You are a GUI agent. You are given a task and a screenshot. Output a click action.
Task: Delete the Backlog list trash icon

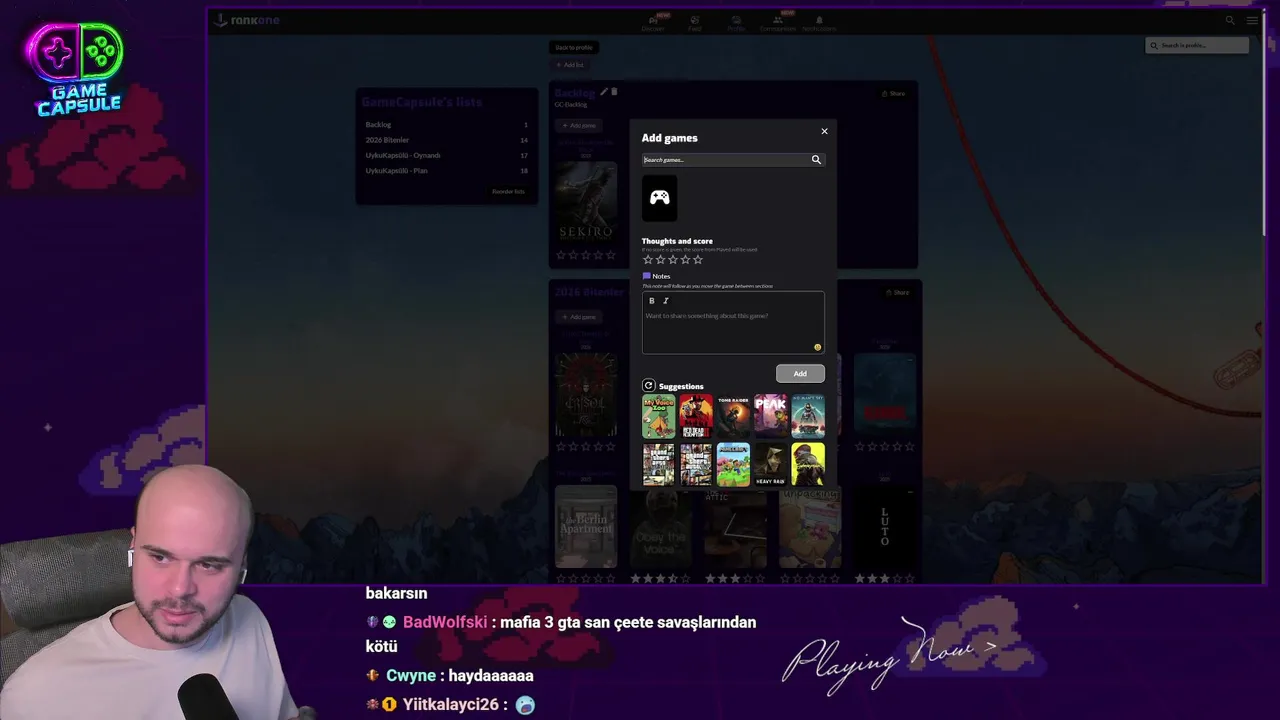click(x=614, y=92)
